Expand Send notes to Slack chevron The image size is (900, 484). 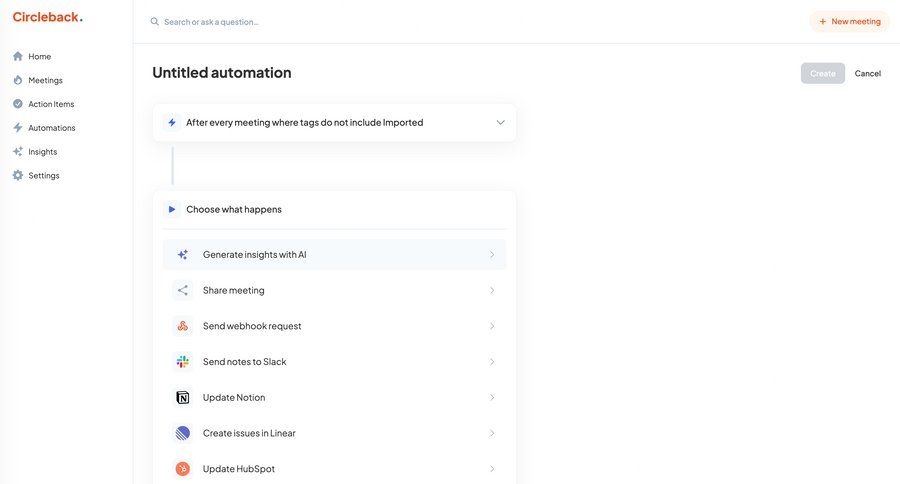point(491,362)
